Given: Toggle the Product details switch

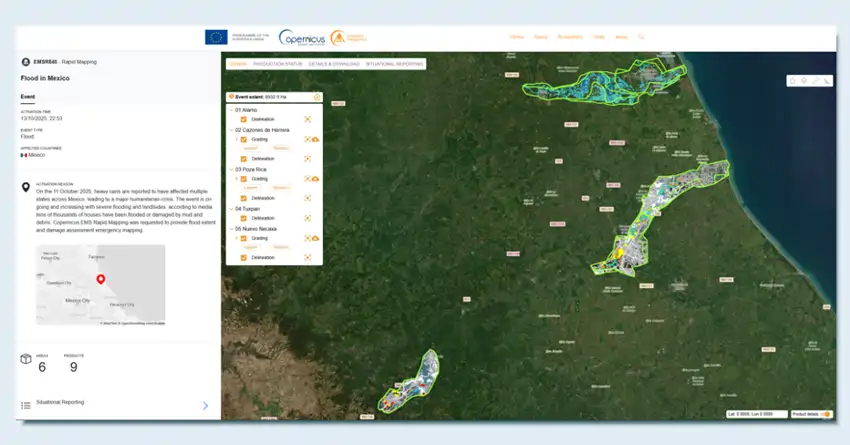Looking at the screenshot, I should pos(826,414).
